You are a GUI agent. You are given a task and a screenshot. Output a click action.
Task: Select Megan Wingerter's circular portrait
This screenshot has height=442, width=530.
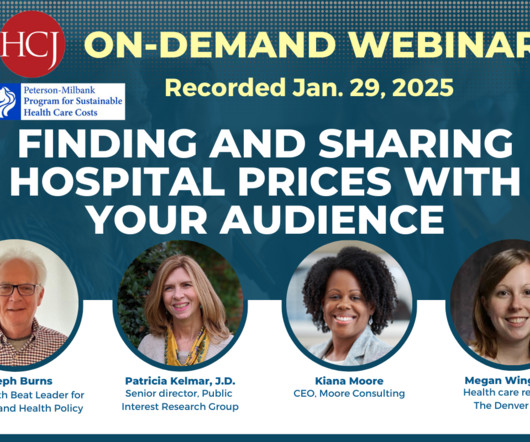(x=490, y=303)
